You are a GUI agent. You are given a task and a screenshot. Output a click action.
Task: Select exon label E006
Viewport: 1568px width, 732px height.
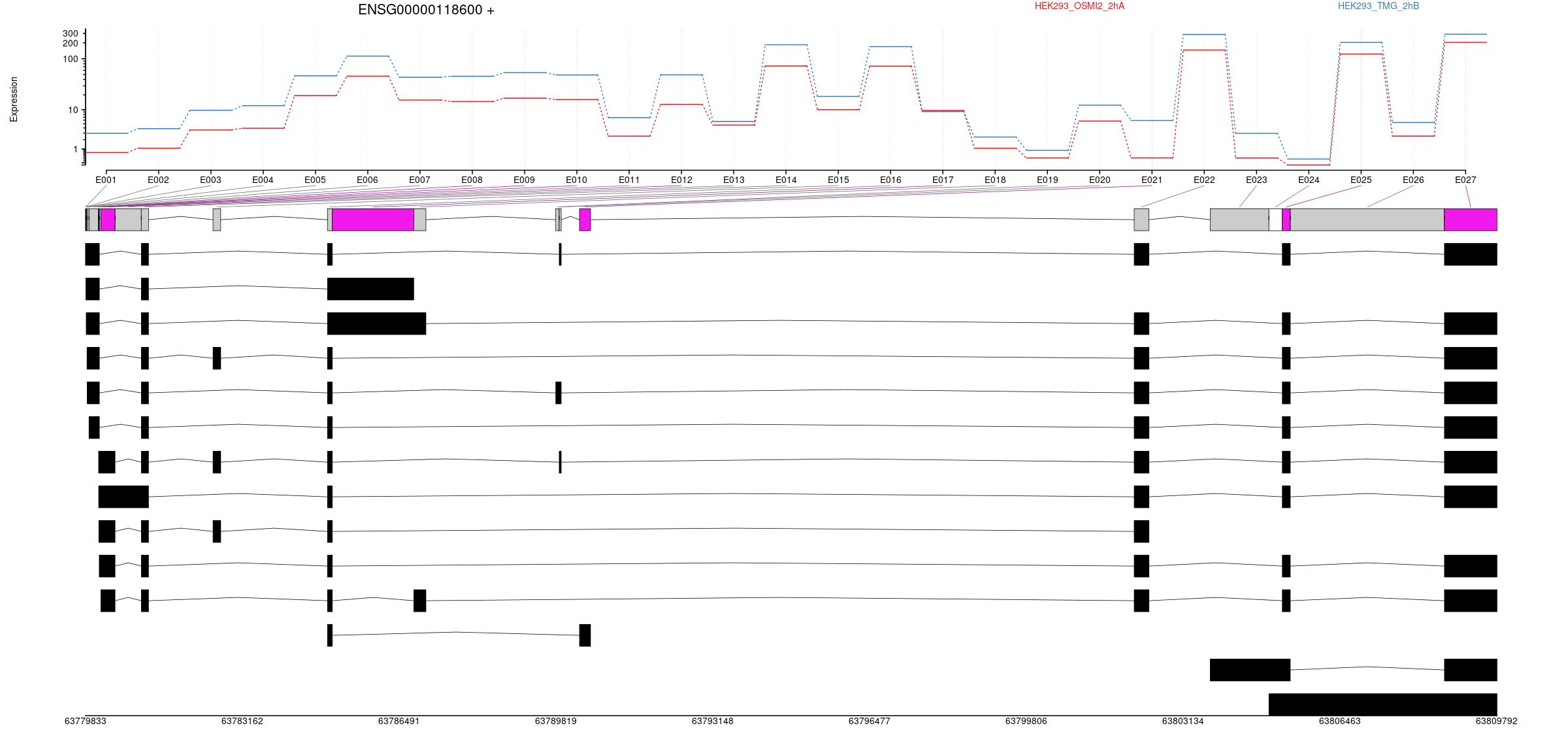[x=367, y=180]
